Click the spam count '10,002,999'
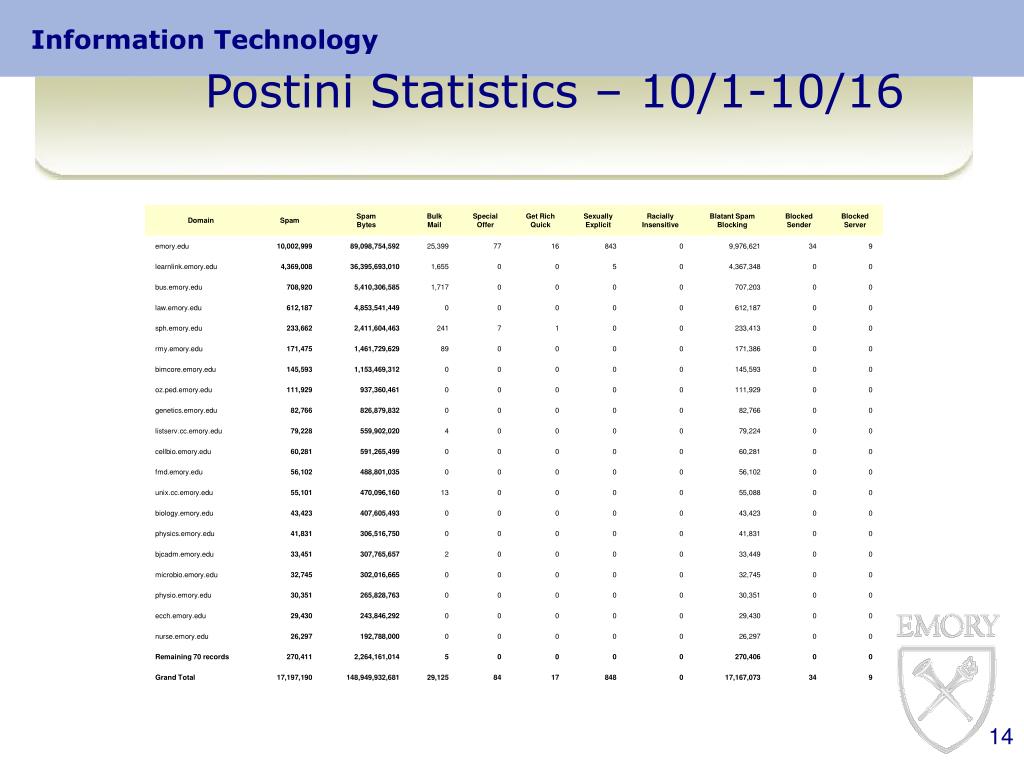The height and width of the screenshot is (768, 1024). pos(295,247)
